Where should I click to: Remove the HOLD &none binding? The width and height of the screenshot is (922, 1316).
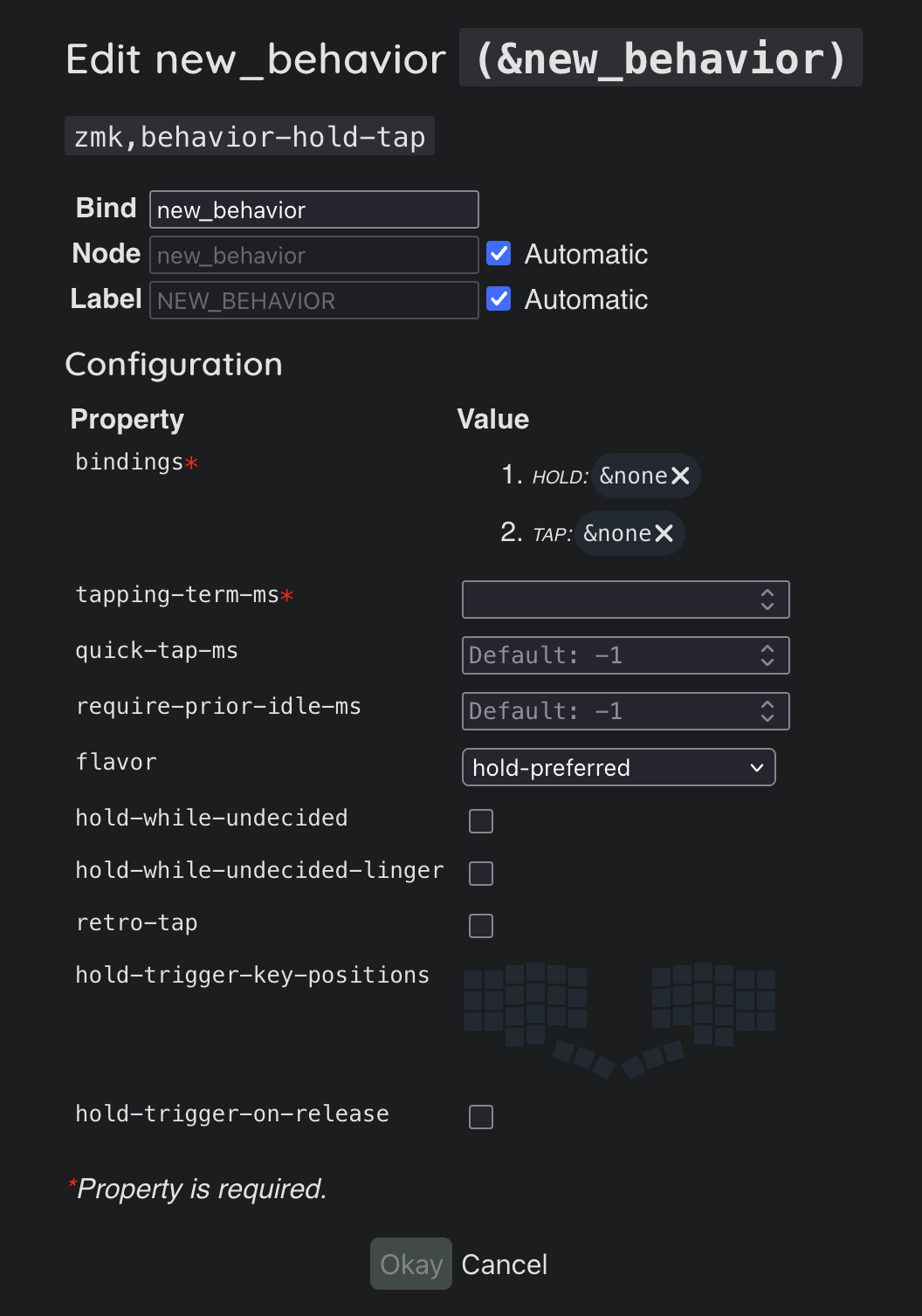[x=681, y=476]
